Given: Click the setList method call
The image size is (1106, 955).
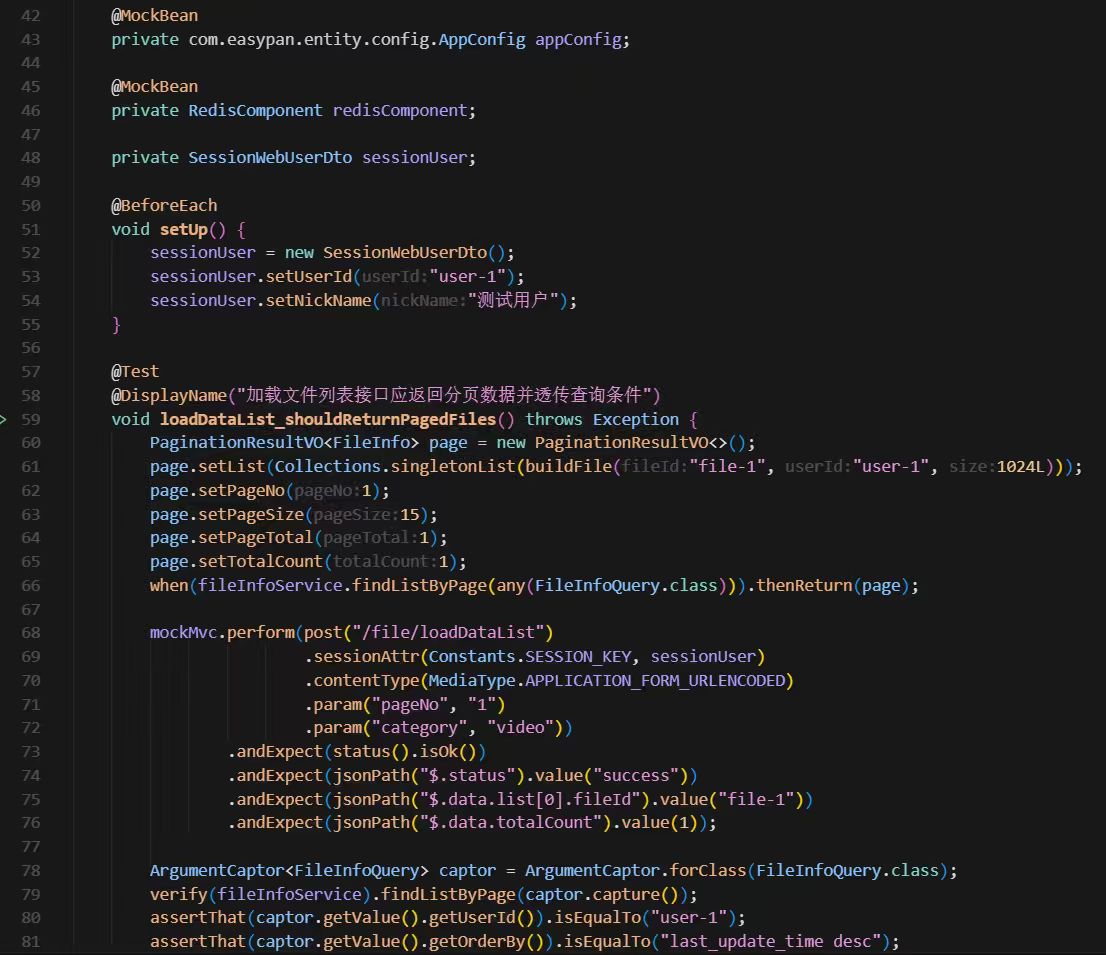Looking at the screenshot, I should point(231,467).
